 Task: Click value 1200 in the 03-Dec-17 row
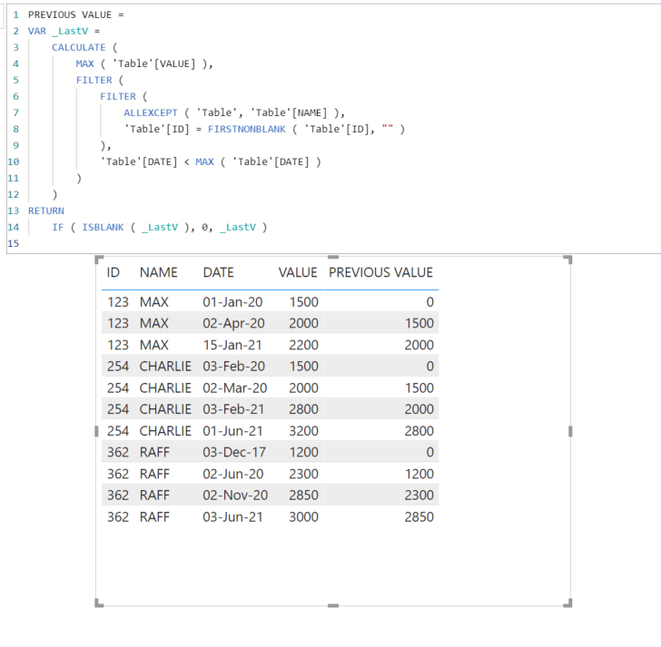[x=304, y=452]
